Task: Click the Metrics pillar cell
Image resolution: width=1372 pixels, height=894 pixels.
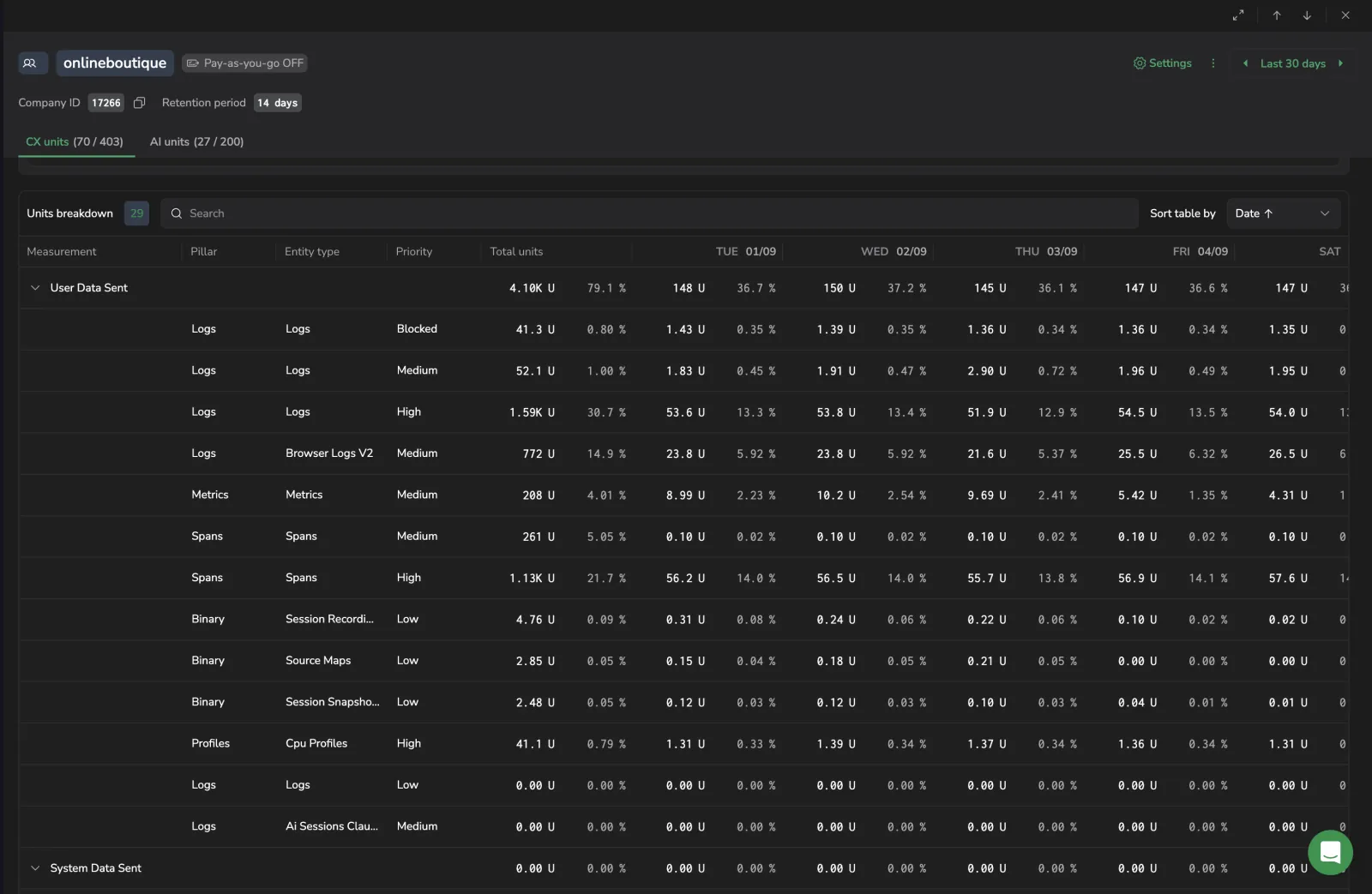Action: point(210,495)
